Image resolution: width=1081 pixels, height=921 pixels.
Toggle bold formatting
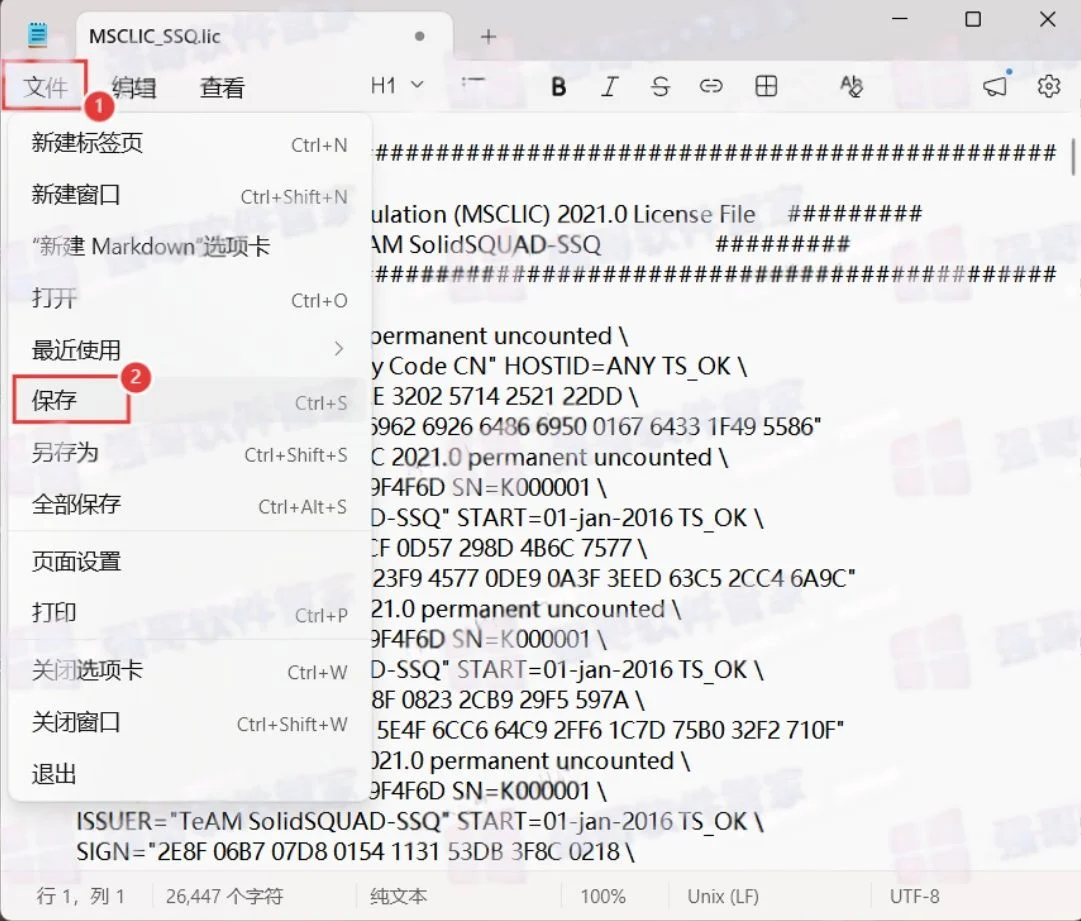[x=558, y=86]
